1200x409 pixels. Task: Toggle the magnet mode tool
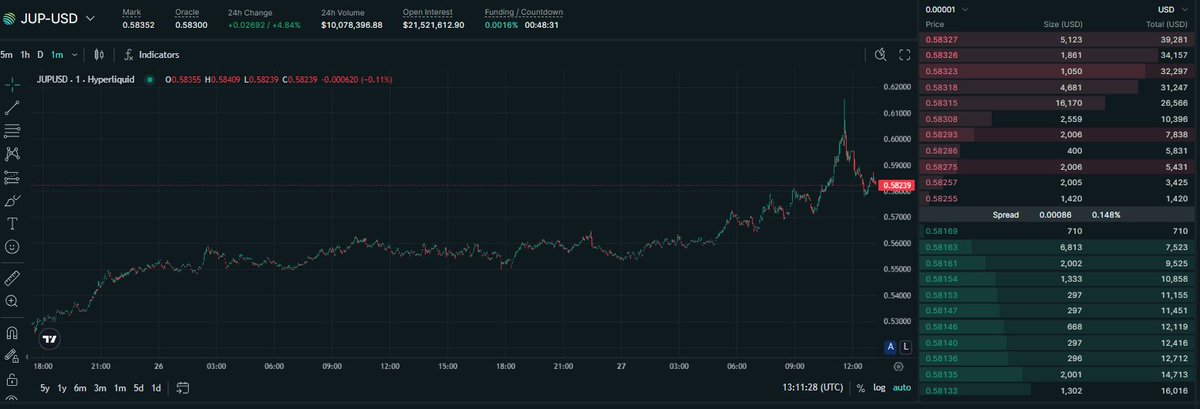[x=12, y=332]
